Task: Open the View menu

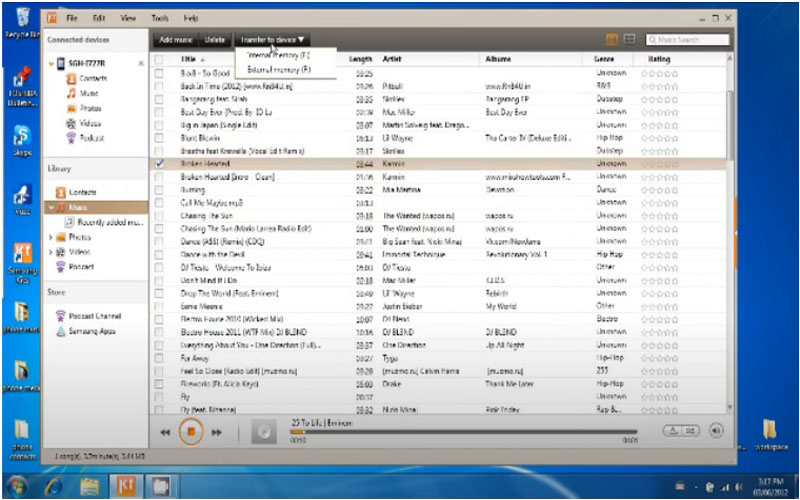Action: (x=128, y=18)
